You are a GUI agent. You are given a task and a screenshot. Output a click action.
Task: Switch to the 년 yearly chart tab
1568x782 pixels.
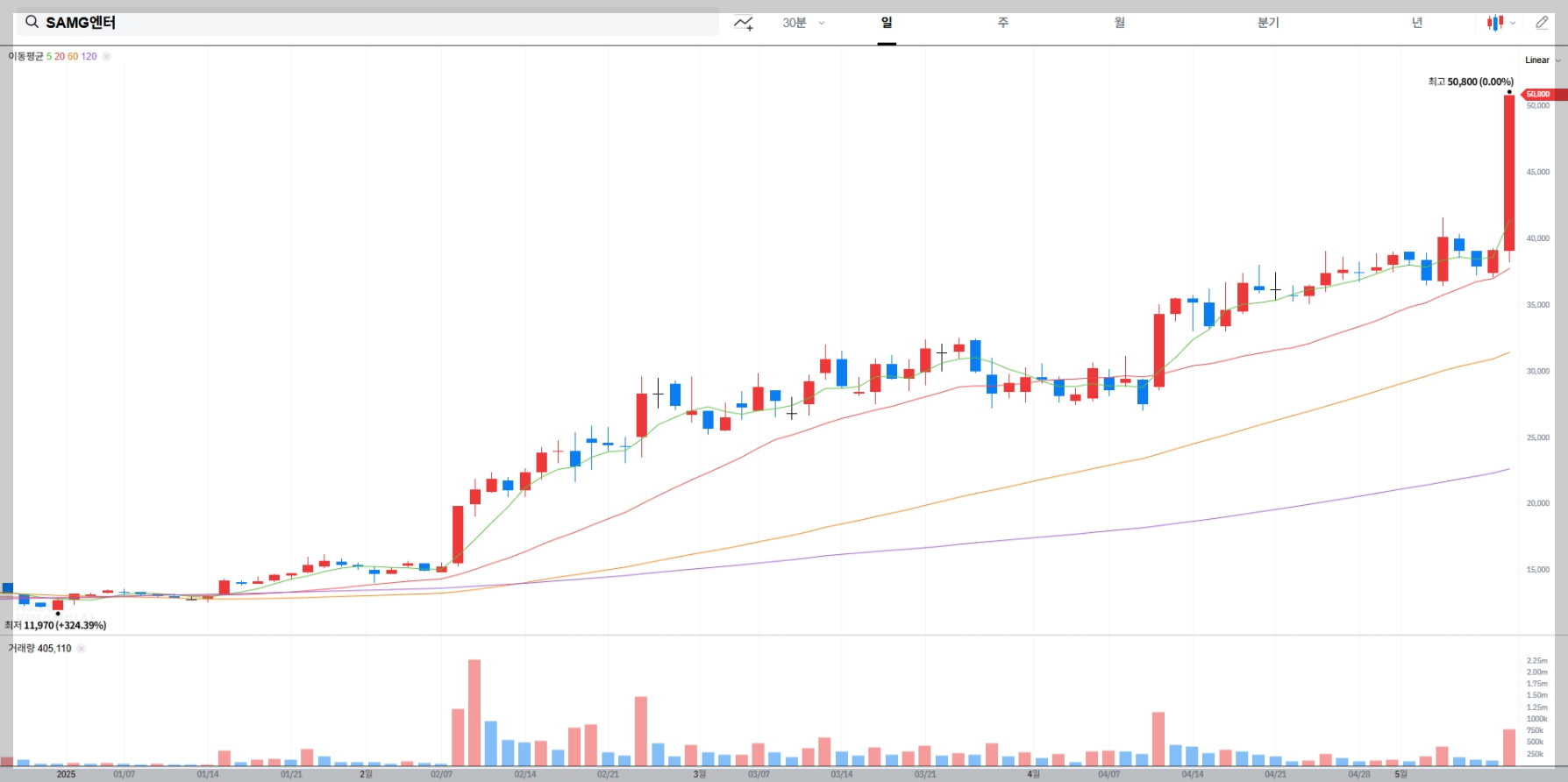(1417, 23)
